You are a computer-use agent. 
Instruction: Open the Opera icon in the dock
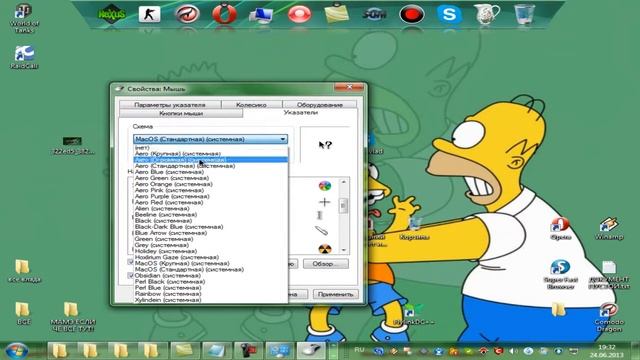click(x=224, y=13)
